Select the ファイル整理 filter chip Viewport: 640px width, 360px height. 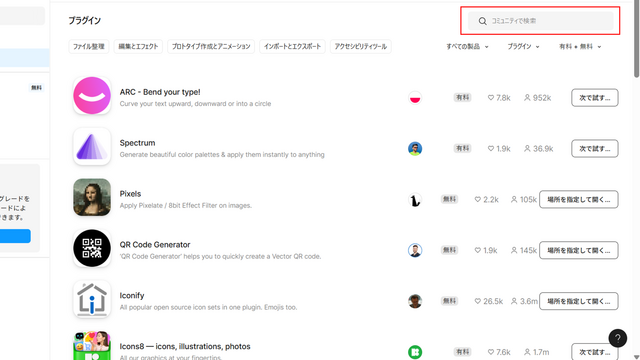click(89, 47)
